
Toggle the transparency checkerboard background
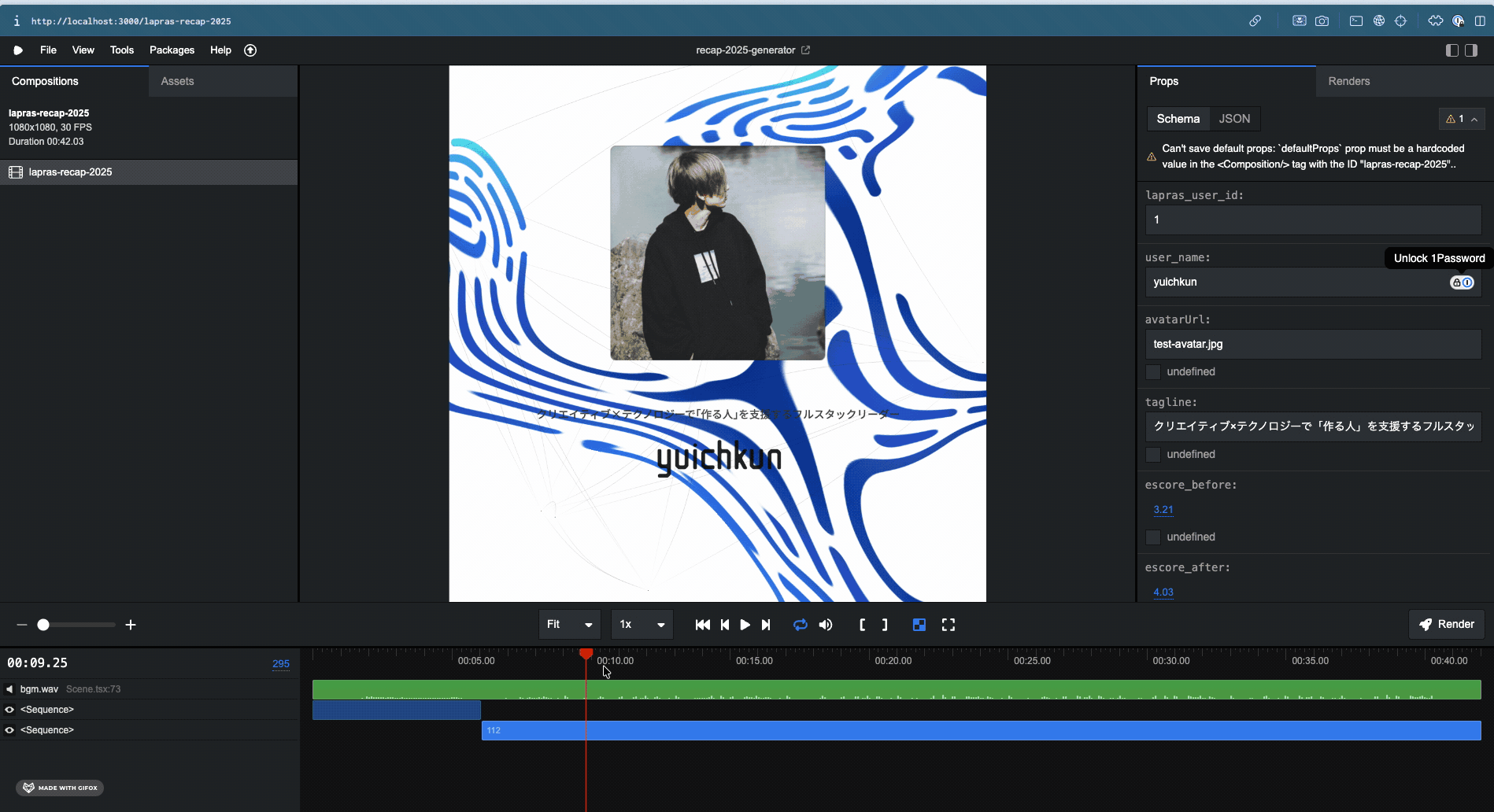coord(919,625)
